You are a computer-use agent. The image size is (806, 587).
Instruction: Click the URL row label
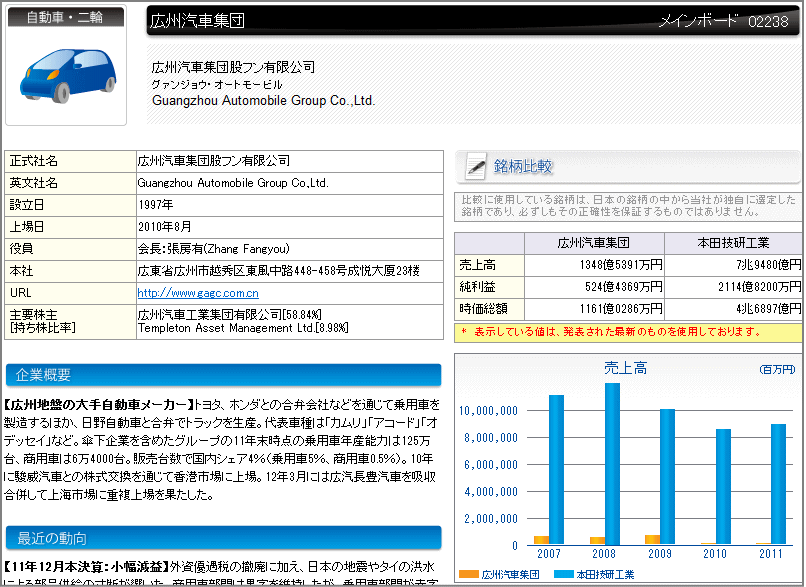click(21, 293)
